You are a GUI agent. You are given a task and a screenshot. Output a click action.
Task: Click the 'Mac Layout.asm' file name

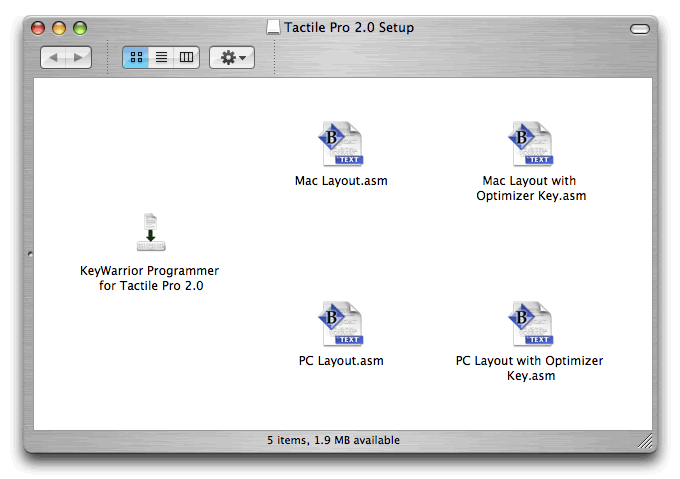tap(341, 181)
